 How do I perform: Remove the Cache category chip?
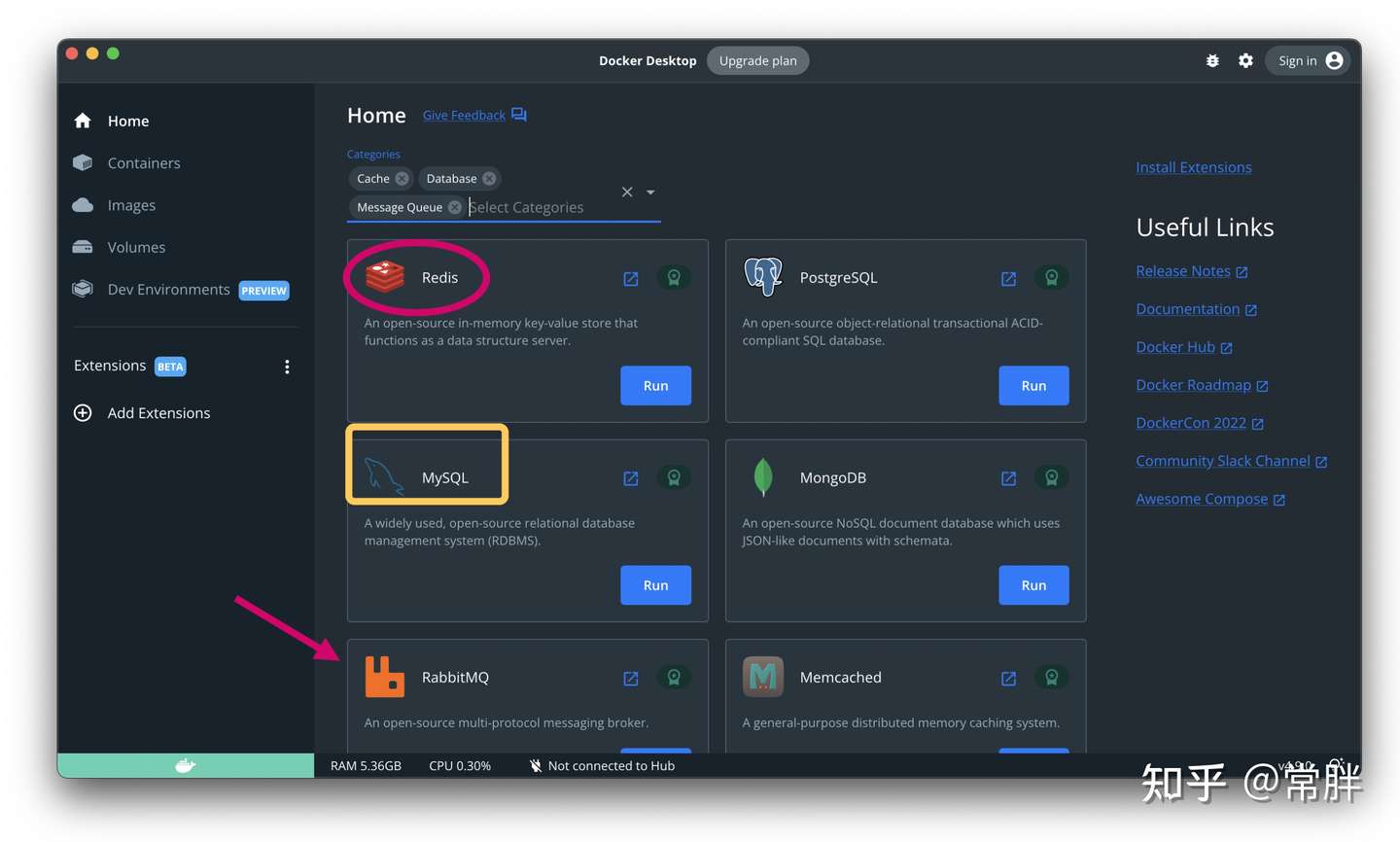coord(402,179)
